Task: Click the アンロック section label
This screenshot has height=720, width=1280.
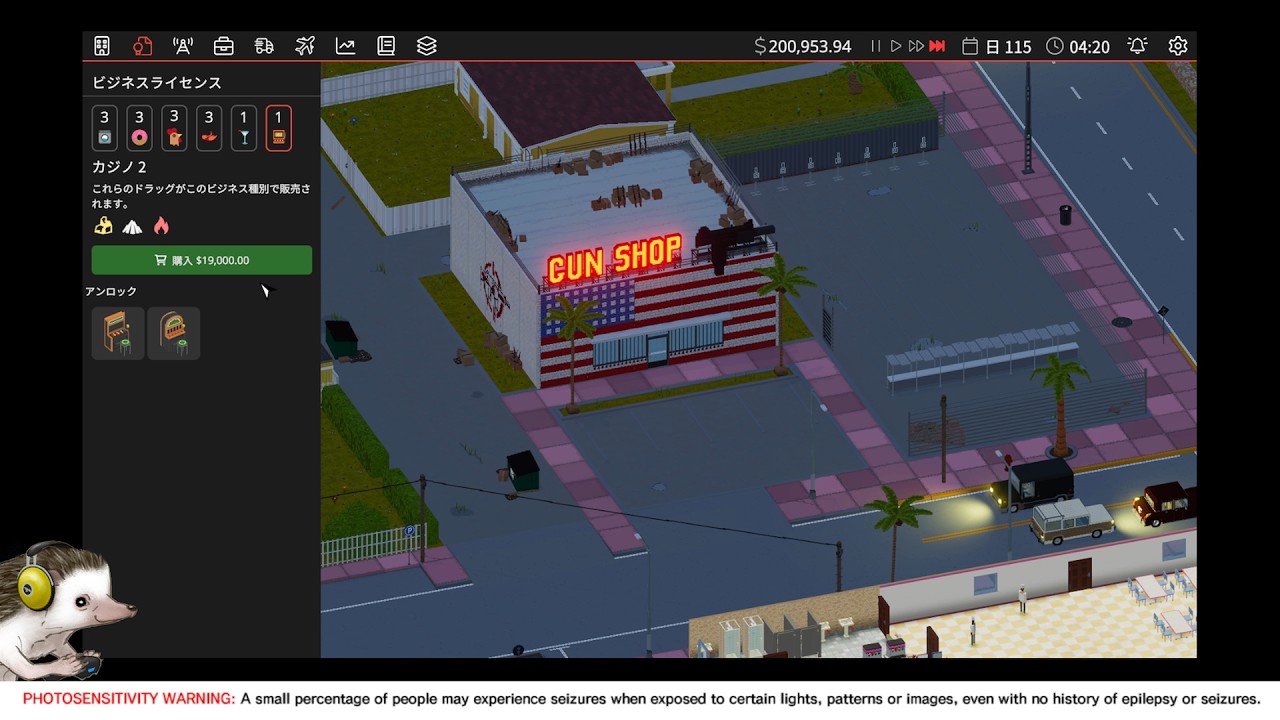Action: click(111, 291)
